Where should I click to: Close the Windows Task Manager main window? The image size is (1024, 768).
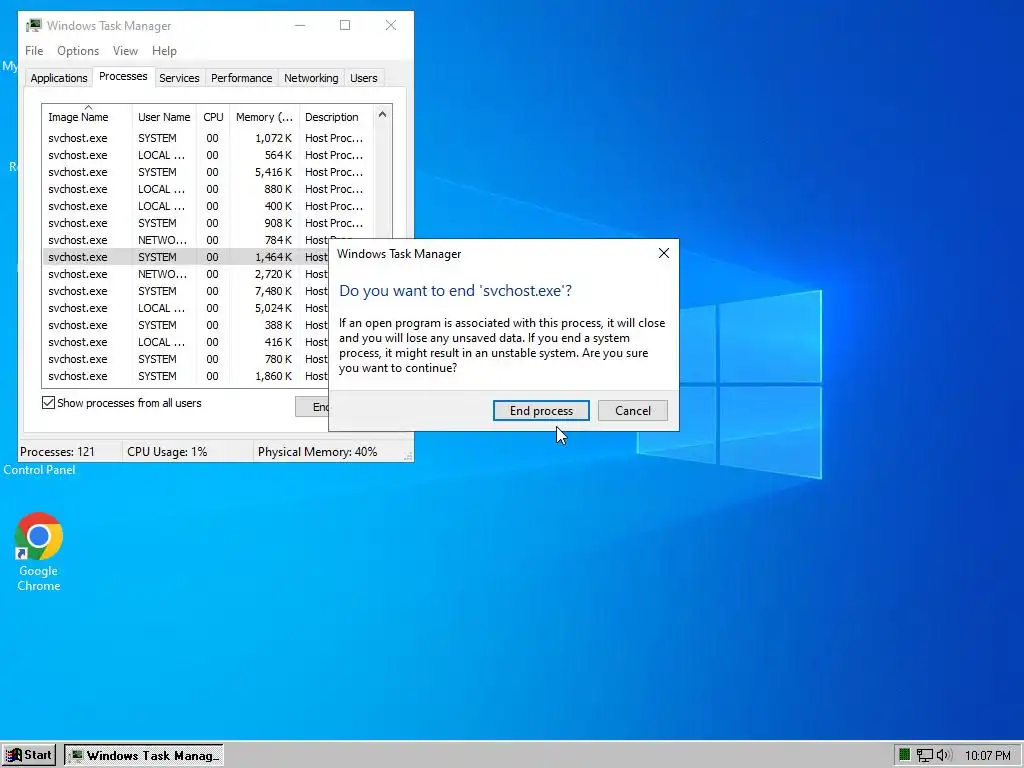pos(391,25)
